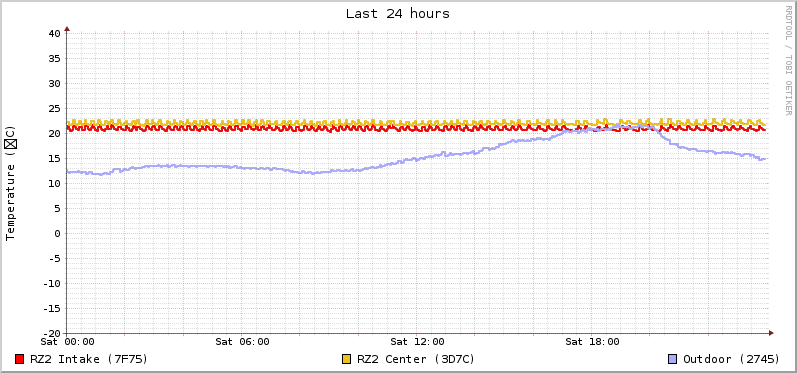Click the arrowhead at x-axis right end
The image size is (797, 373).
click(771, 333)
